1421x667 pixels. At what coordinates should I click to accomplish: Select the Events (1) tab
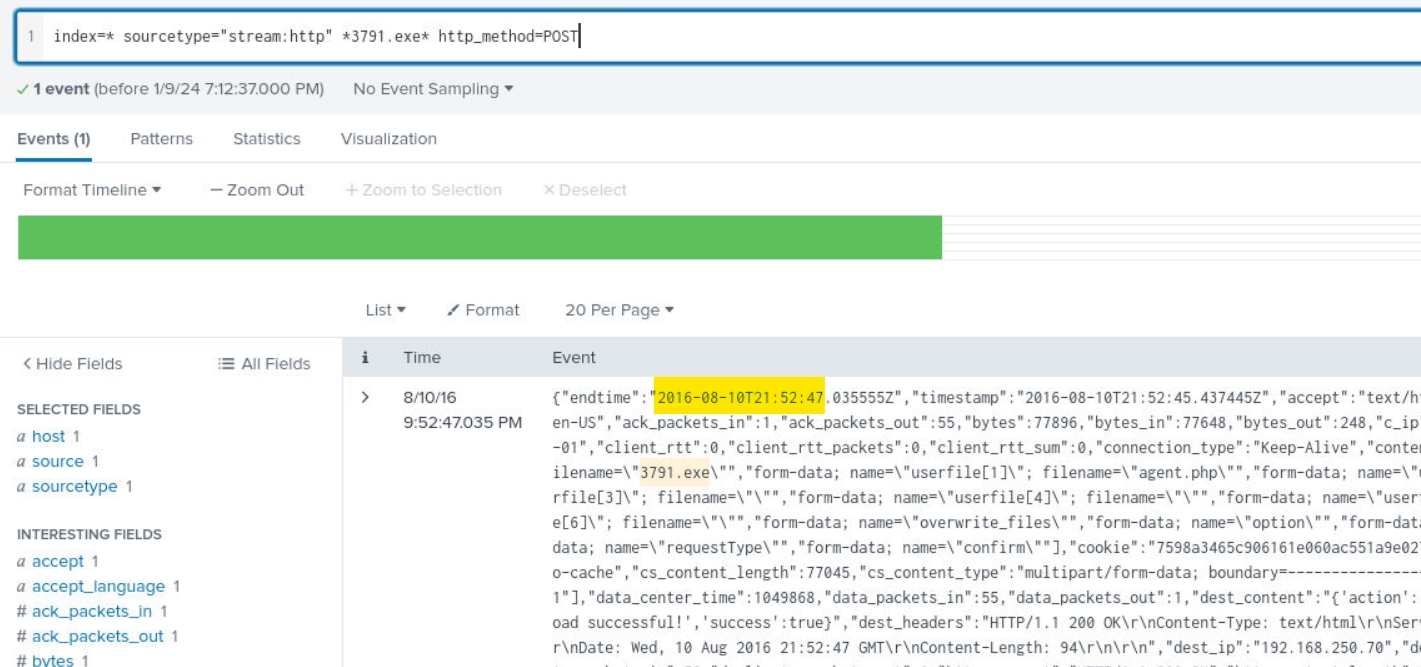coord(54,139)
